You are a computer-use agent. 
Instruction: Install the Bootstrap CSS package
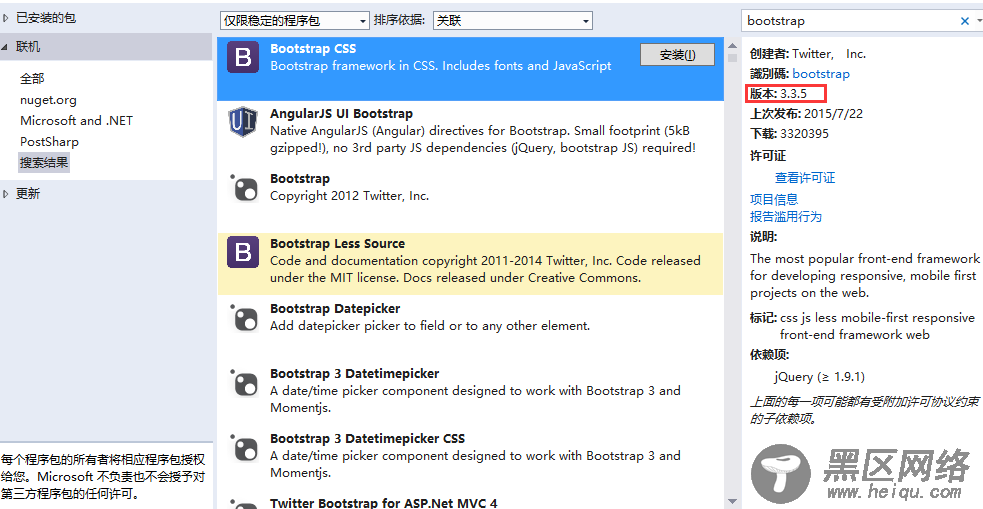(x=677, y=55)
